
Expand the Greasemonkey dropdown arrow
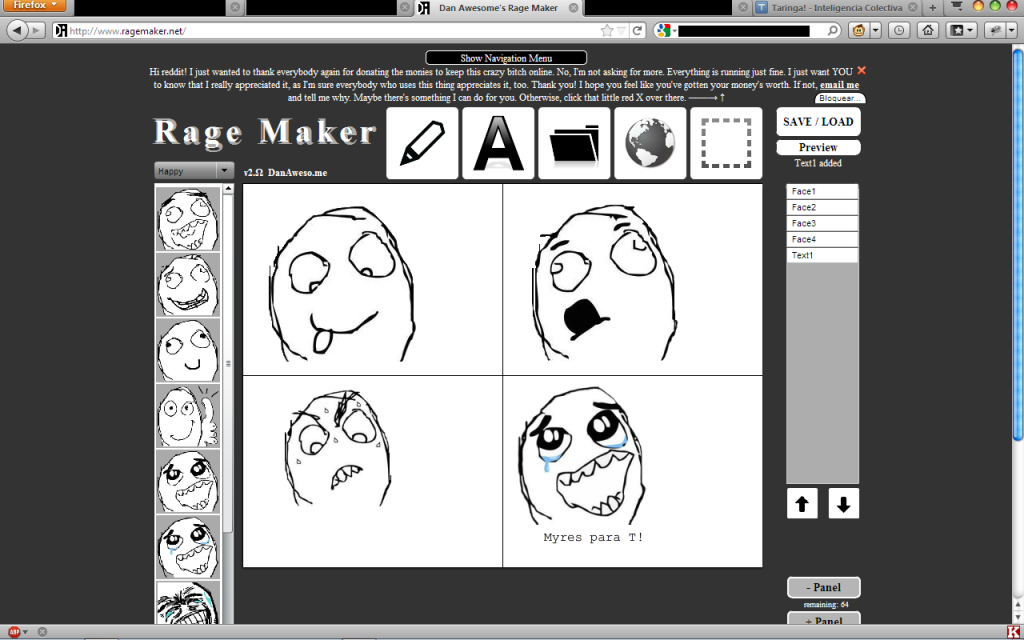(876, 30)
